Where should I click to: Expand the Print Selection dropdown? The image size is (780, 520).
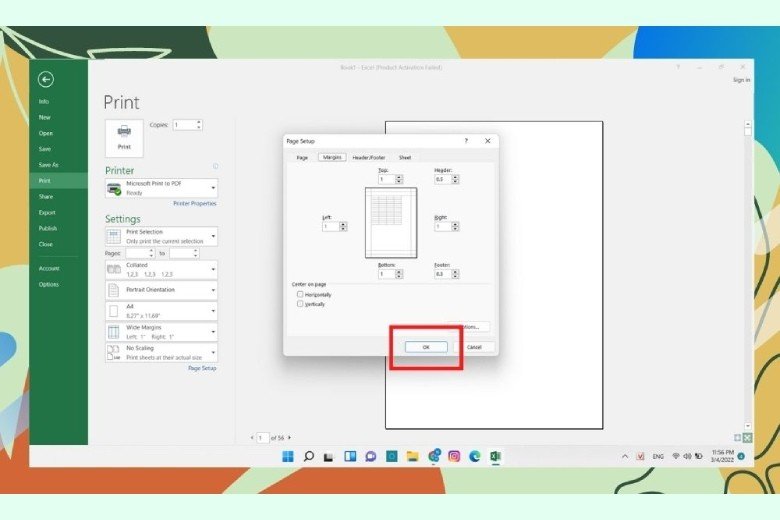click(162, 236)
